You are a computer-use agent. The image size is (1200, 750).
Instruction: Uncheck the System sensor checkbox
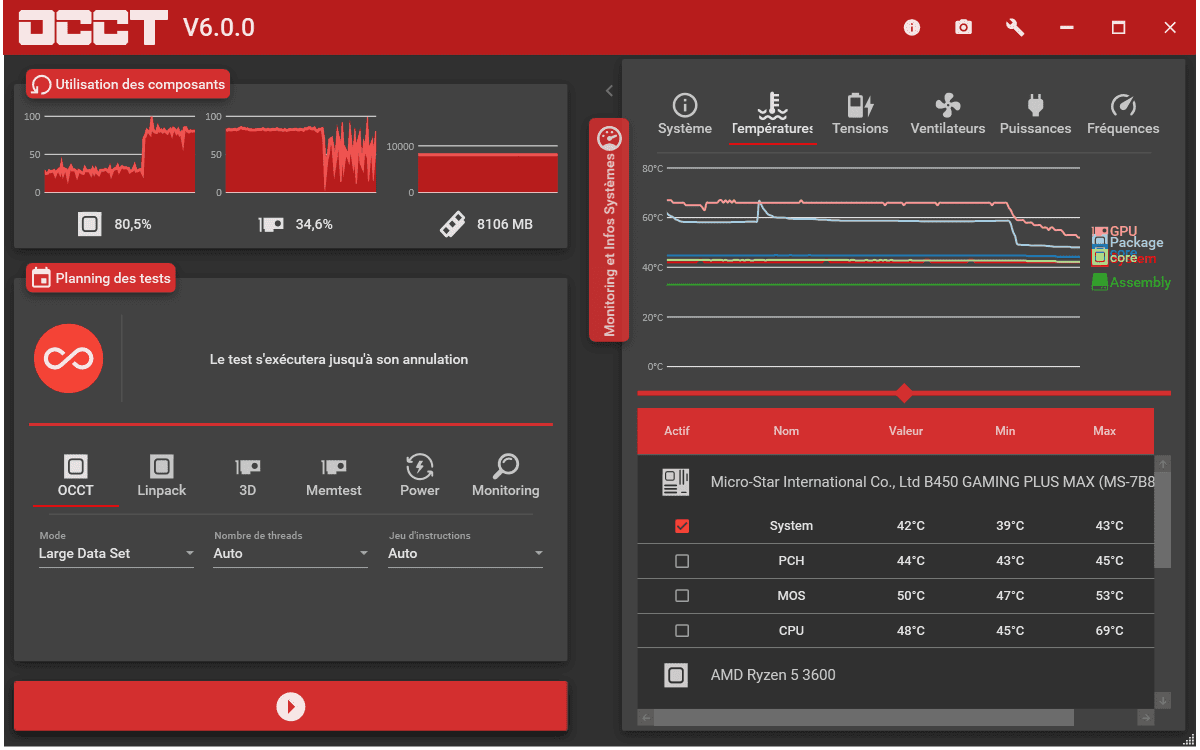click(682, 526)
